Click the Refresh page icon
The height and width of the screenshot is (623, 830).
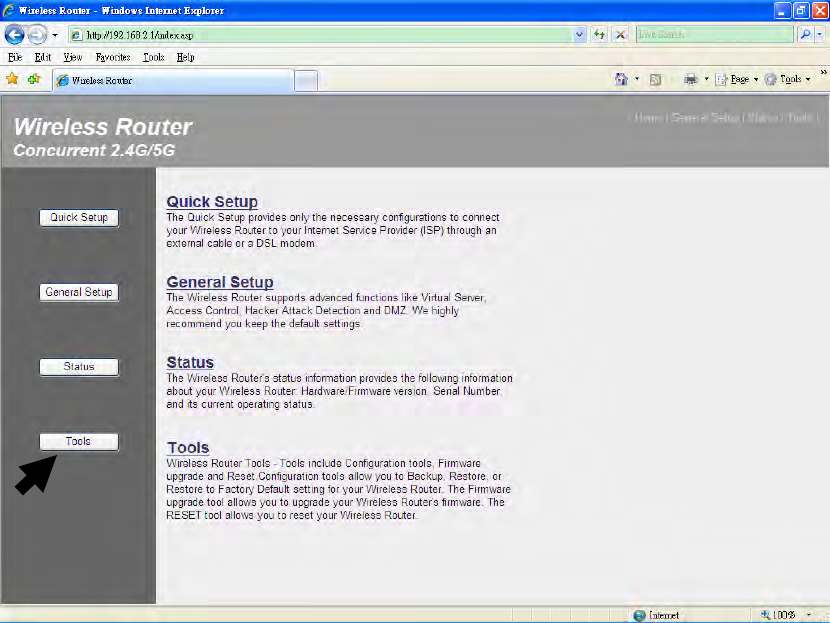(599, 35)
